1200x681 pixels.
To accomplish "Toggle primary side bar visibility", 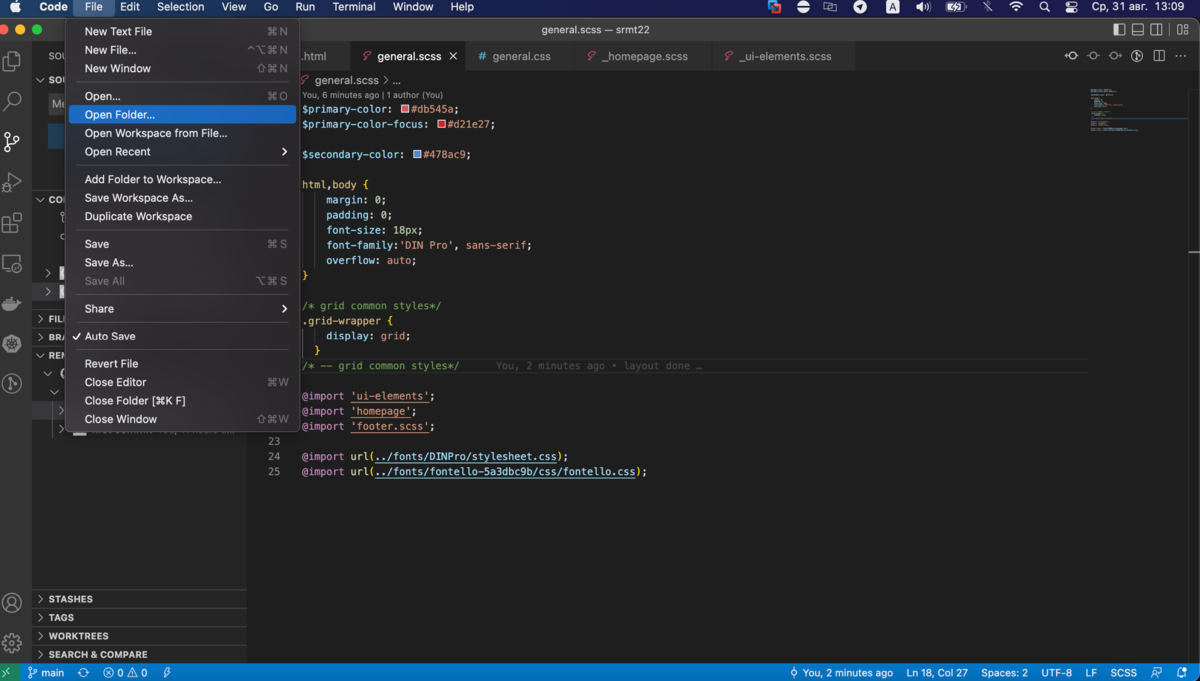I will click(1119, 30).
